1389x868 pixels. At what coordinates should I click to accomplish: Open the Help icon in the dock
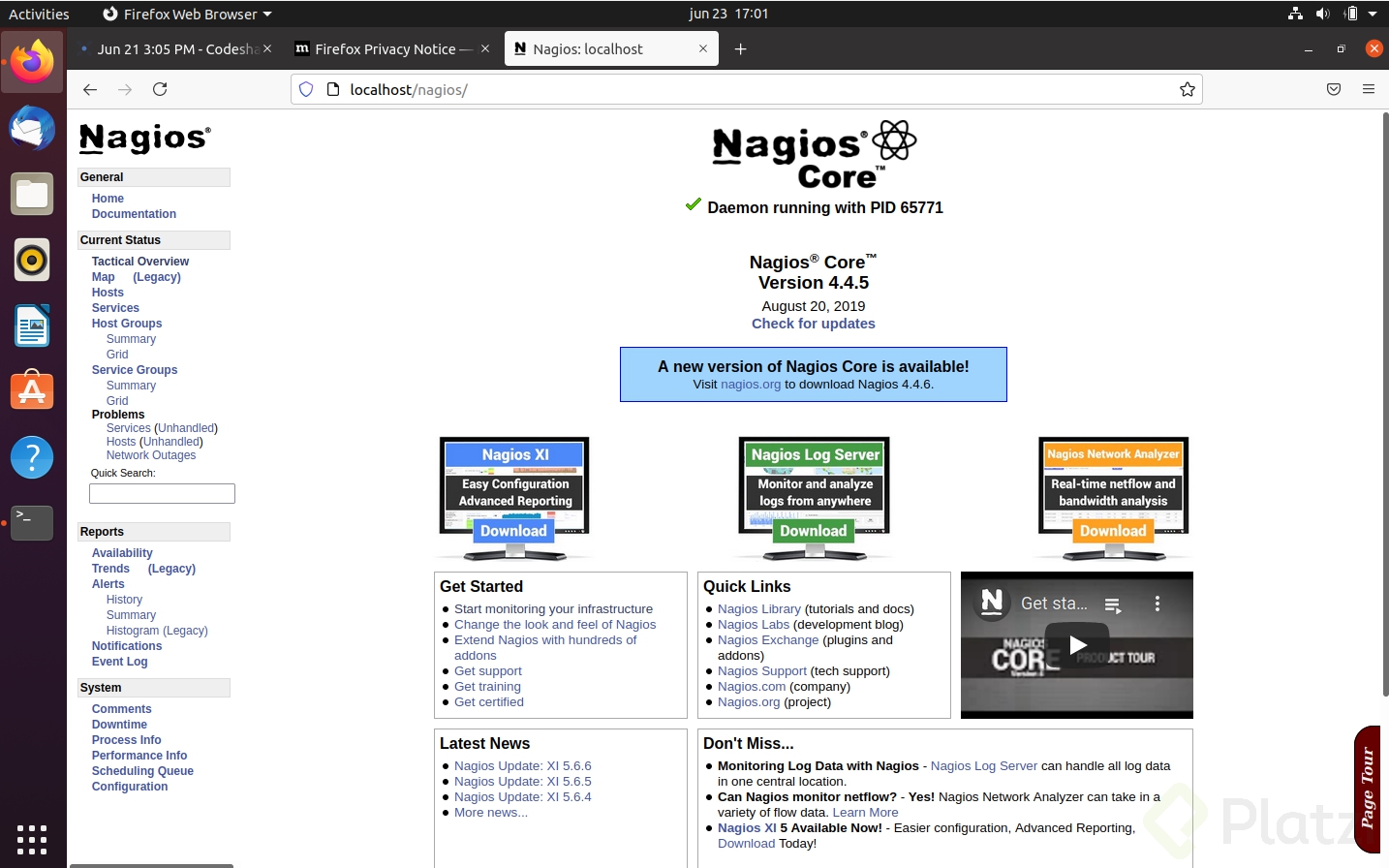pyautogui.click(x=32, y=456)
